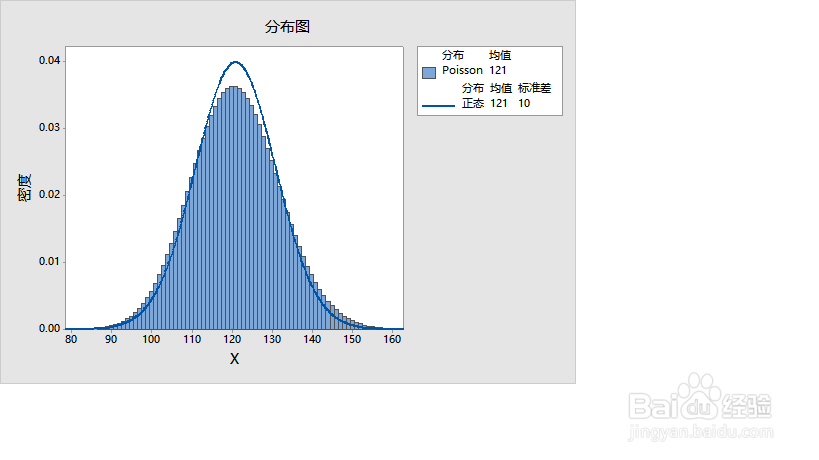Click the 150 X-axis tick label
Viewport: 819px width, 460px height.
click(x=352, y=339)
